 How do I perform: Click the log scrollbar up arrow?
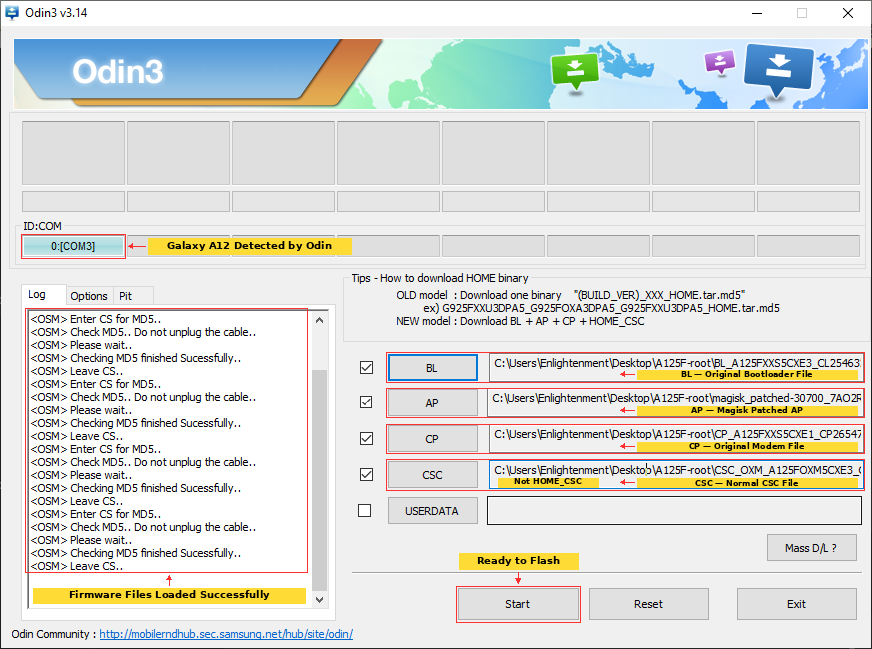point(319,320)
